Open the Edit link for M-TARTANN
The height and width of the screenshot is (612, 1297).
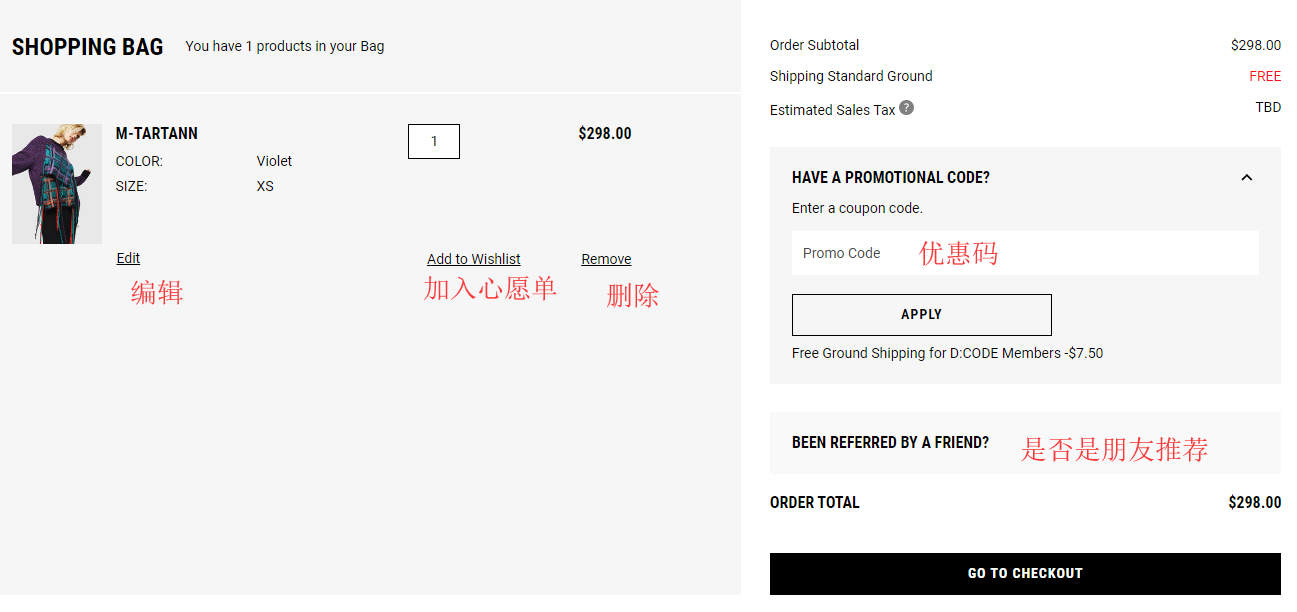(128, 258)
